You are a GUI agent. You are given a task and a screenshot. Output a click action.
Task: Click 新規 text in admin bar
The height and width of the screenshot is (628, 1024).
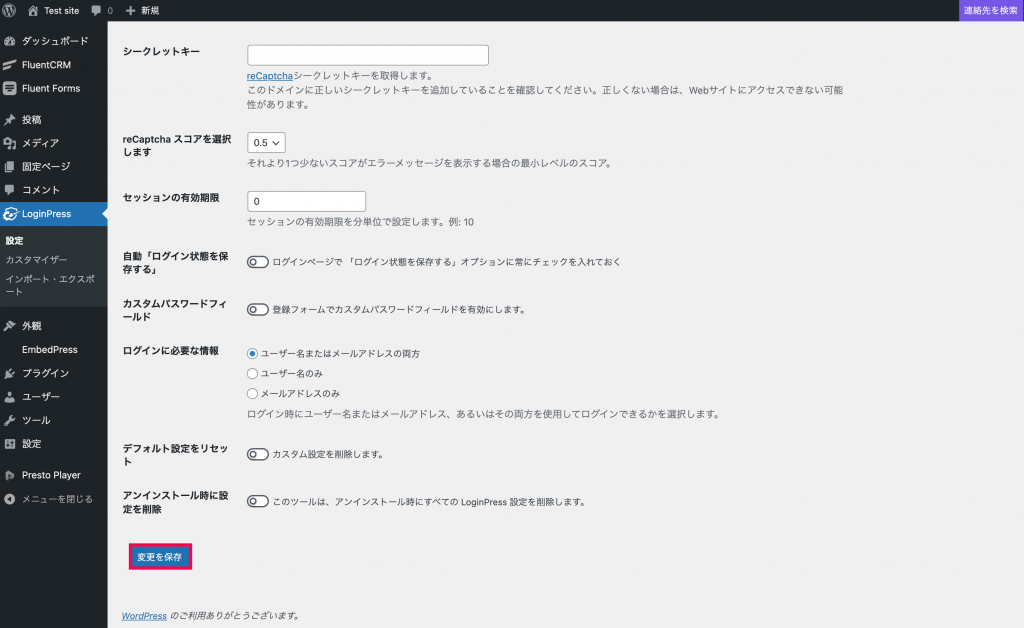pyautogui.click(x=150, y=10)
